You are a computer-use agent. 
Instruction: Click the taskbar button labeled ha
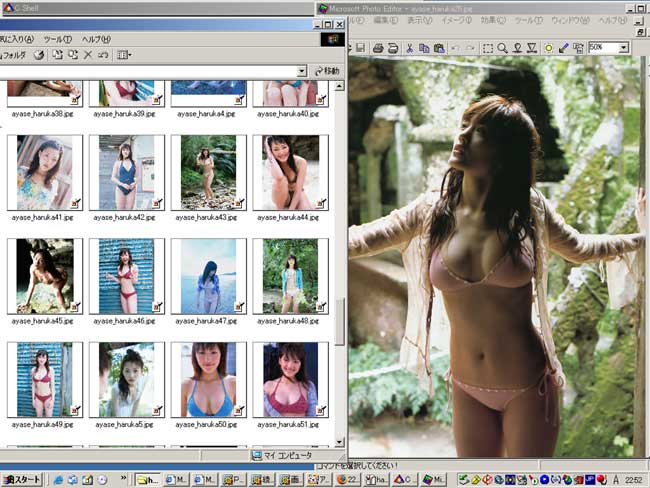376,480
